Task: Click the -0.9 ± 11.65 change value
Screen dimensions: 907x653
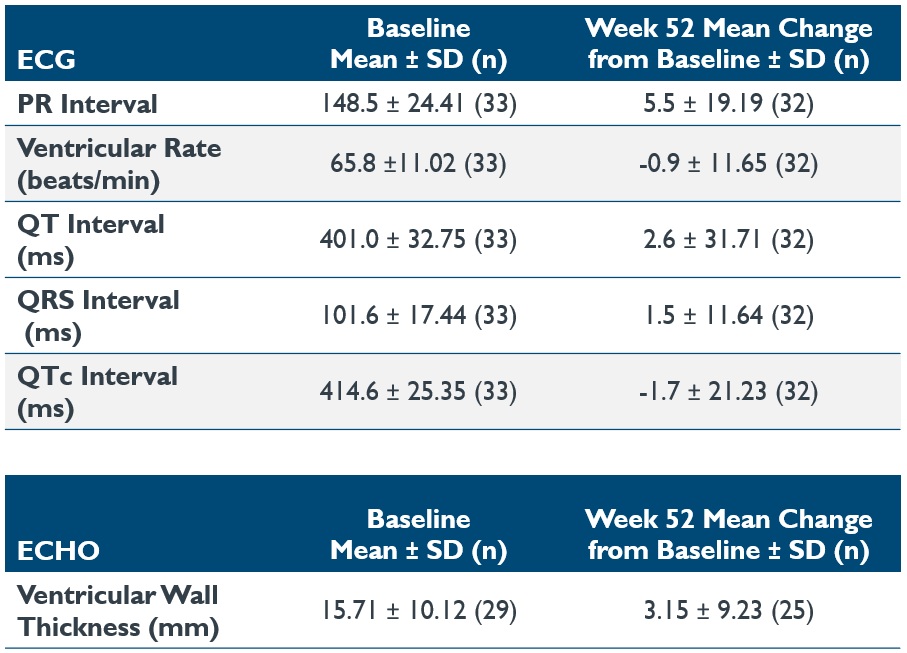Action: click(x=729, y=164)
